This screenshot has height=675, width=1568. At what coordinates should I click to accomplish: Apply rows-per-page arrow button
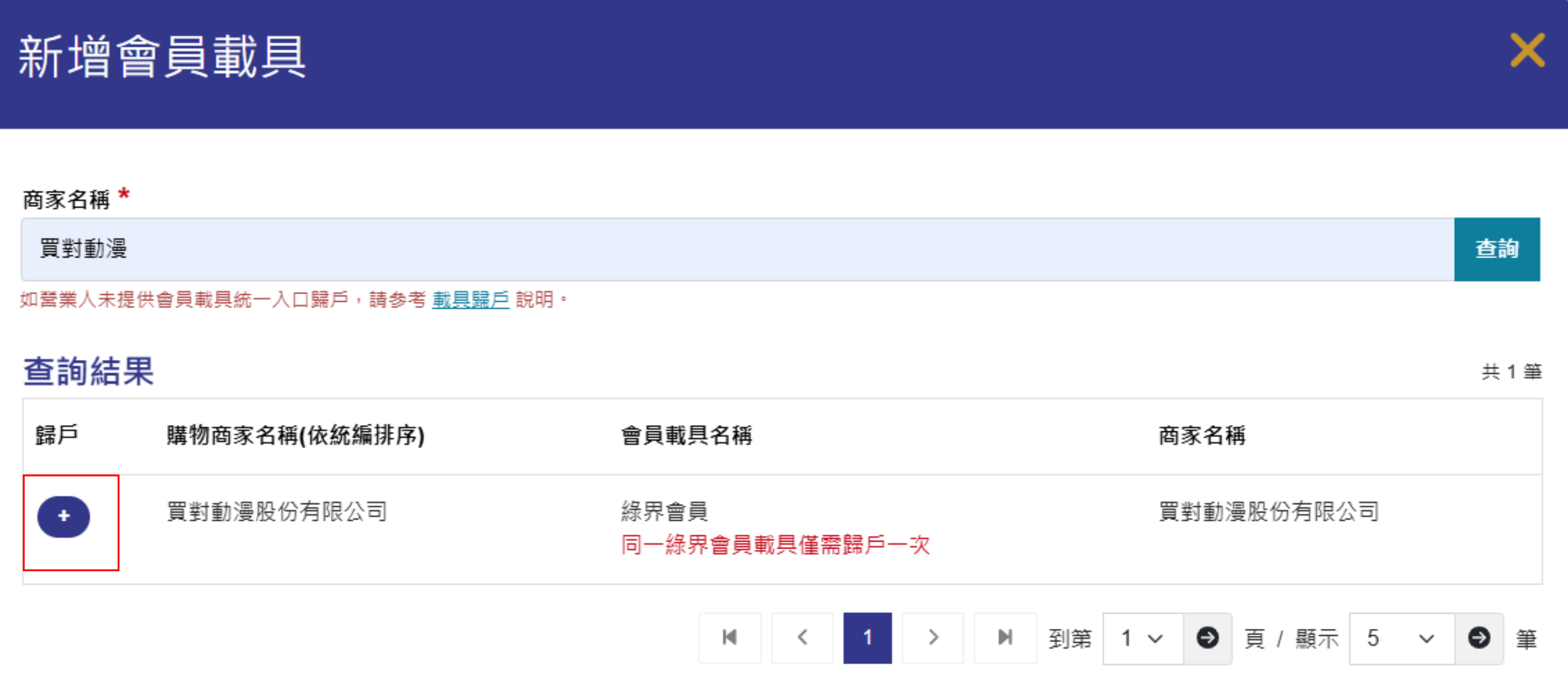point(1479,638)
